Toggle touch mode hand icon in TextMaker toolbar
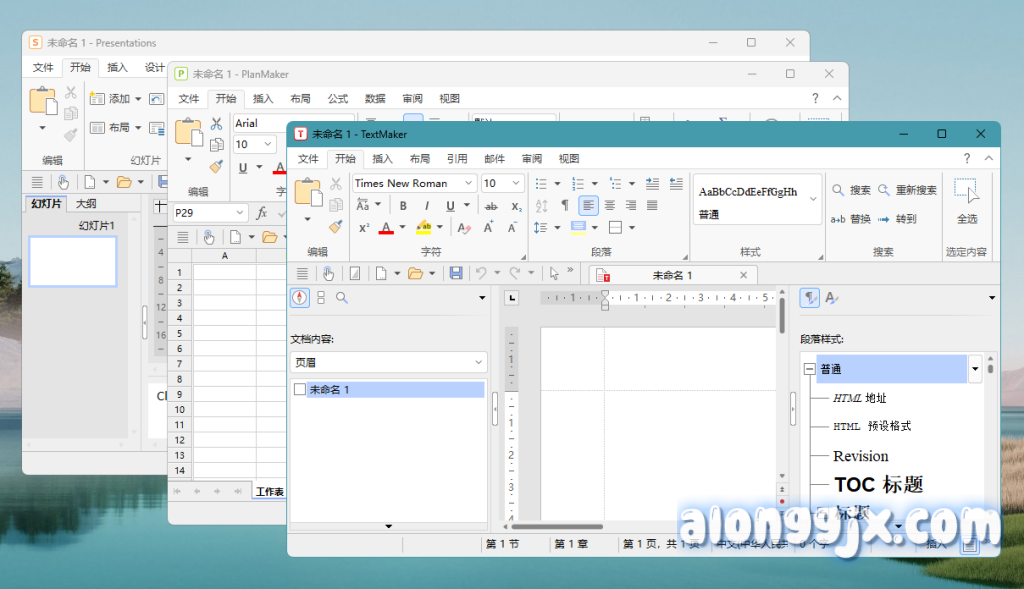 point(328,273)
